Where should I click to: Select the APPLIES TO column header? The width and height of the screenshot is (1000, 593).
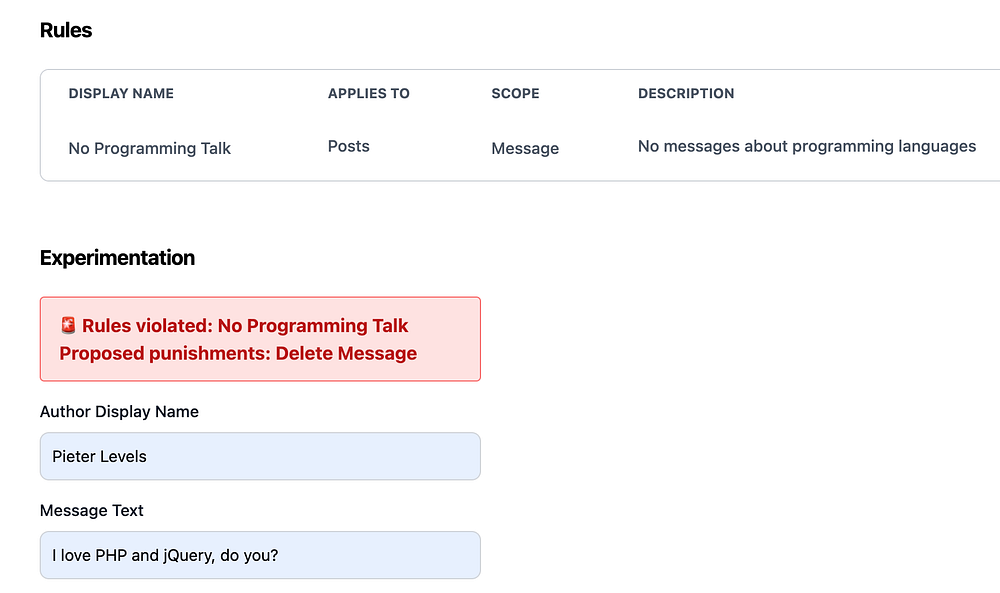[x=369, y=93]
